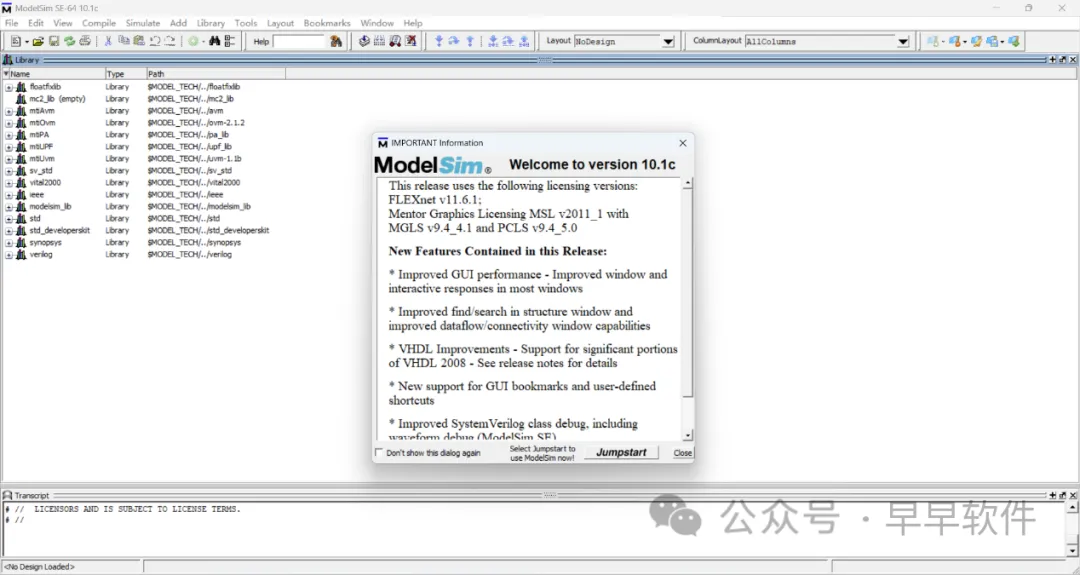This screenshot has height=575, width=1080.
Task: Click the first blue Step down-arrow icon
Action: pyautogui.click(x=439, y=41)
